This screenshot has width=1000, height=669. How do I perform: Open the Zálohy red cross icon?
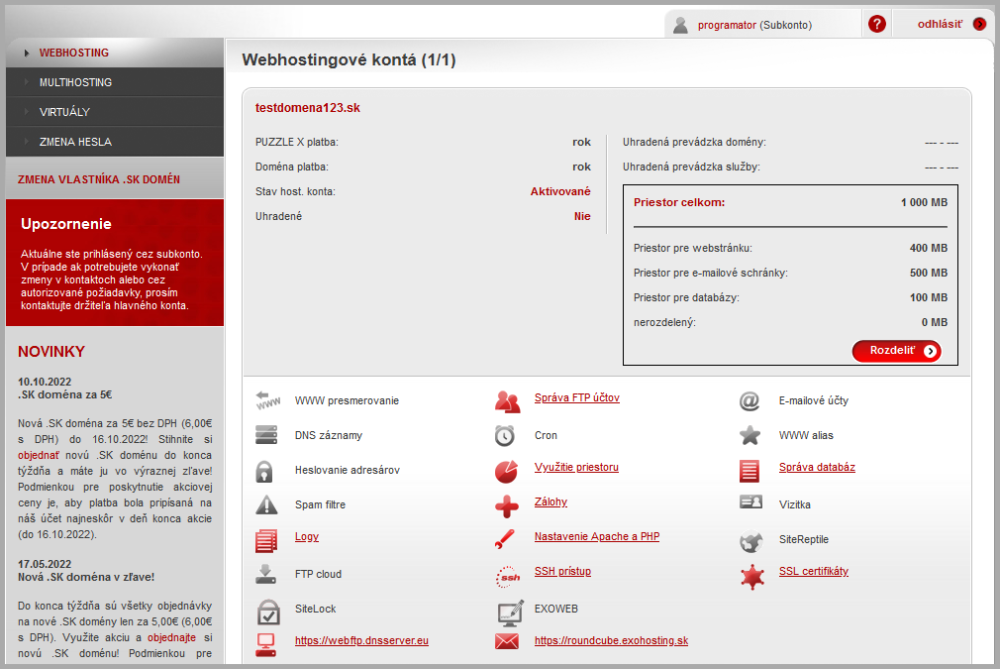[506, 506]
